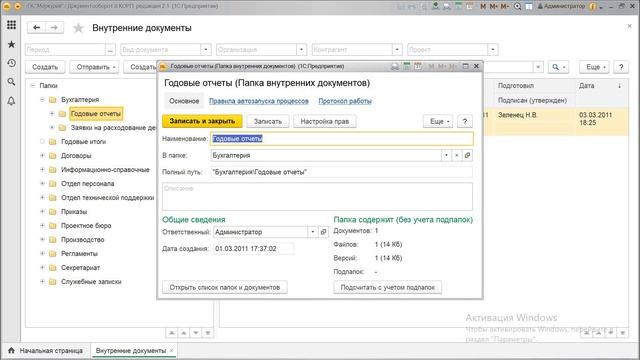Click Зеленец Н.В. cell in list
The width and height of the screenshot is (640, 360).
click(x=518, y=115)
